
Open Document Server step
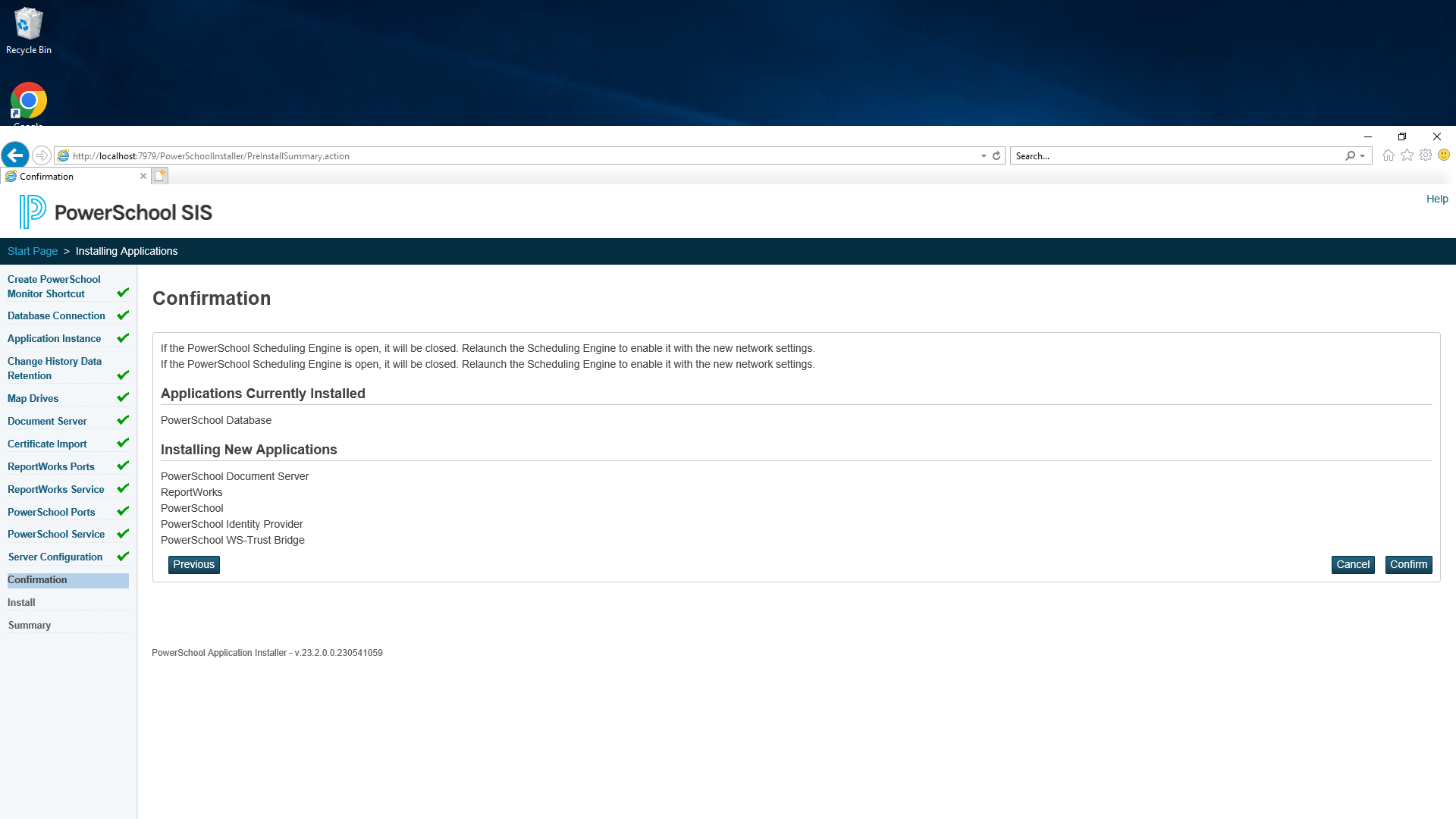[x=47, y=422]
